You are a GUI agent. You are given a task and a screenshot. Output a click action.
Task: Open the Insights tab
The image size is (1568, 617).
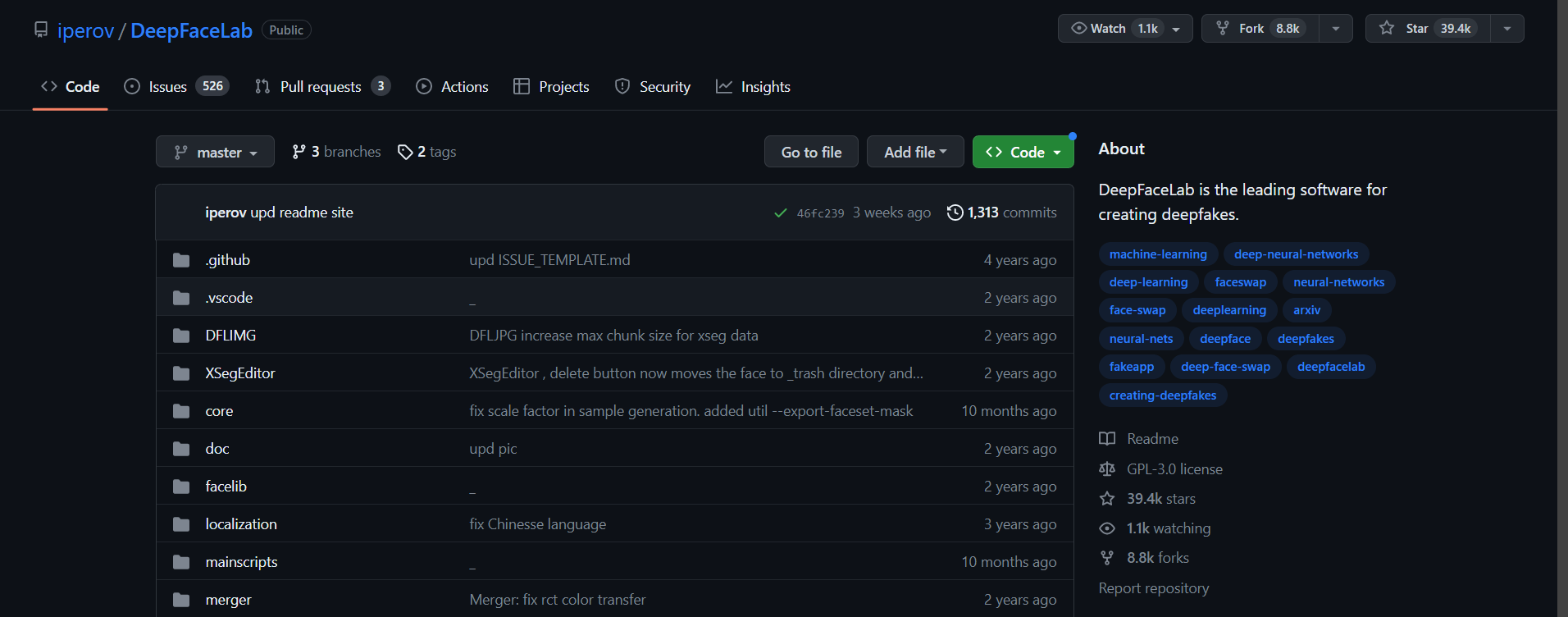(x=753, y=87)
